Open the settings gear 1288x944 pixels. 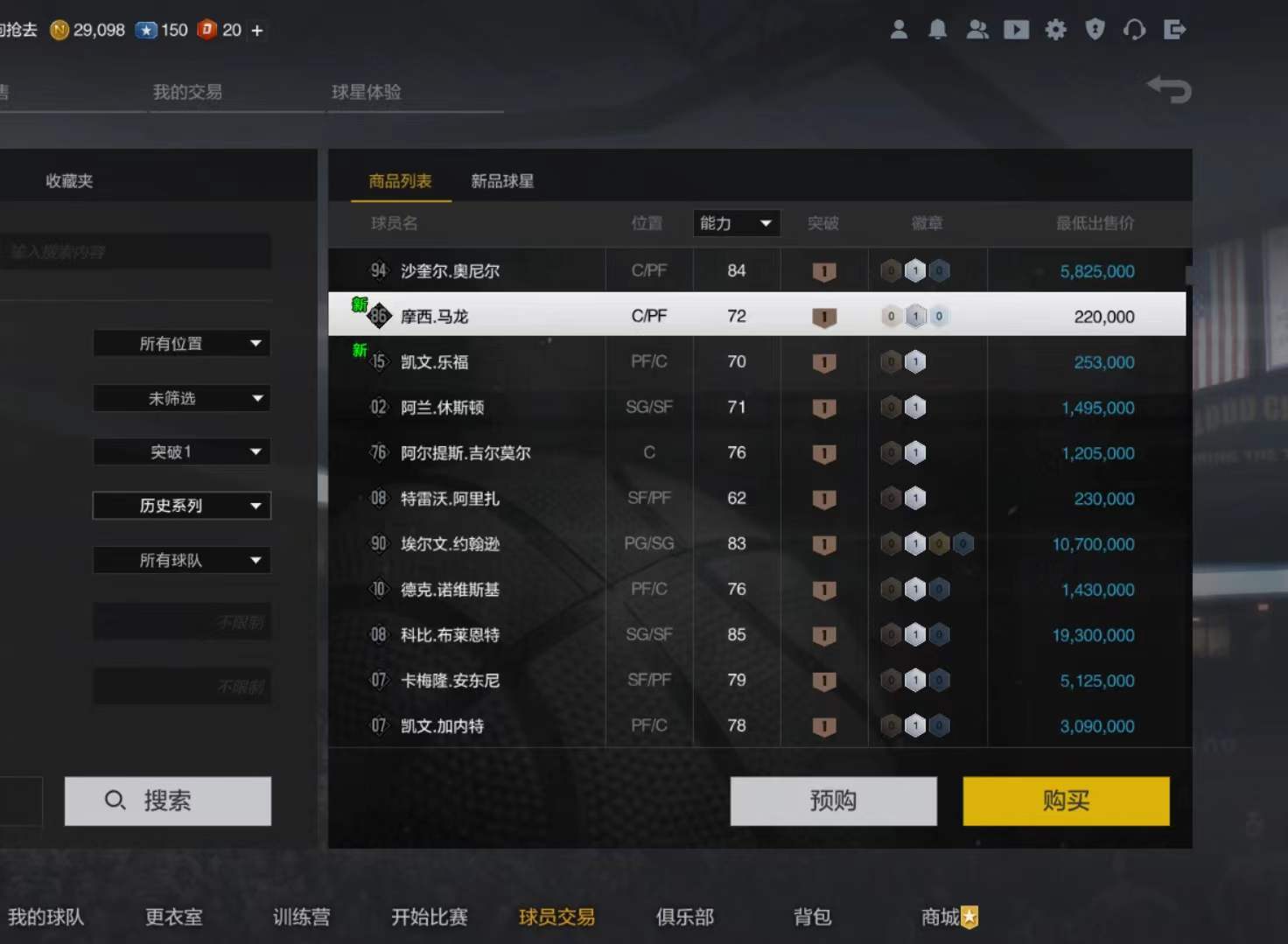tap(1056, 30)
